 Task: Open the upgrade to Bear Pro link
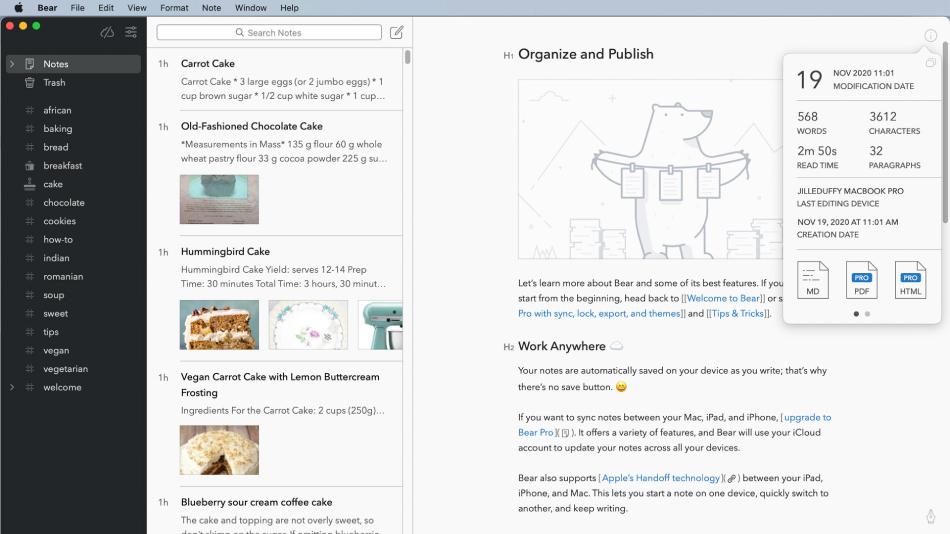pos(808,417)
